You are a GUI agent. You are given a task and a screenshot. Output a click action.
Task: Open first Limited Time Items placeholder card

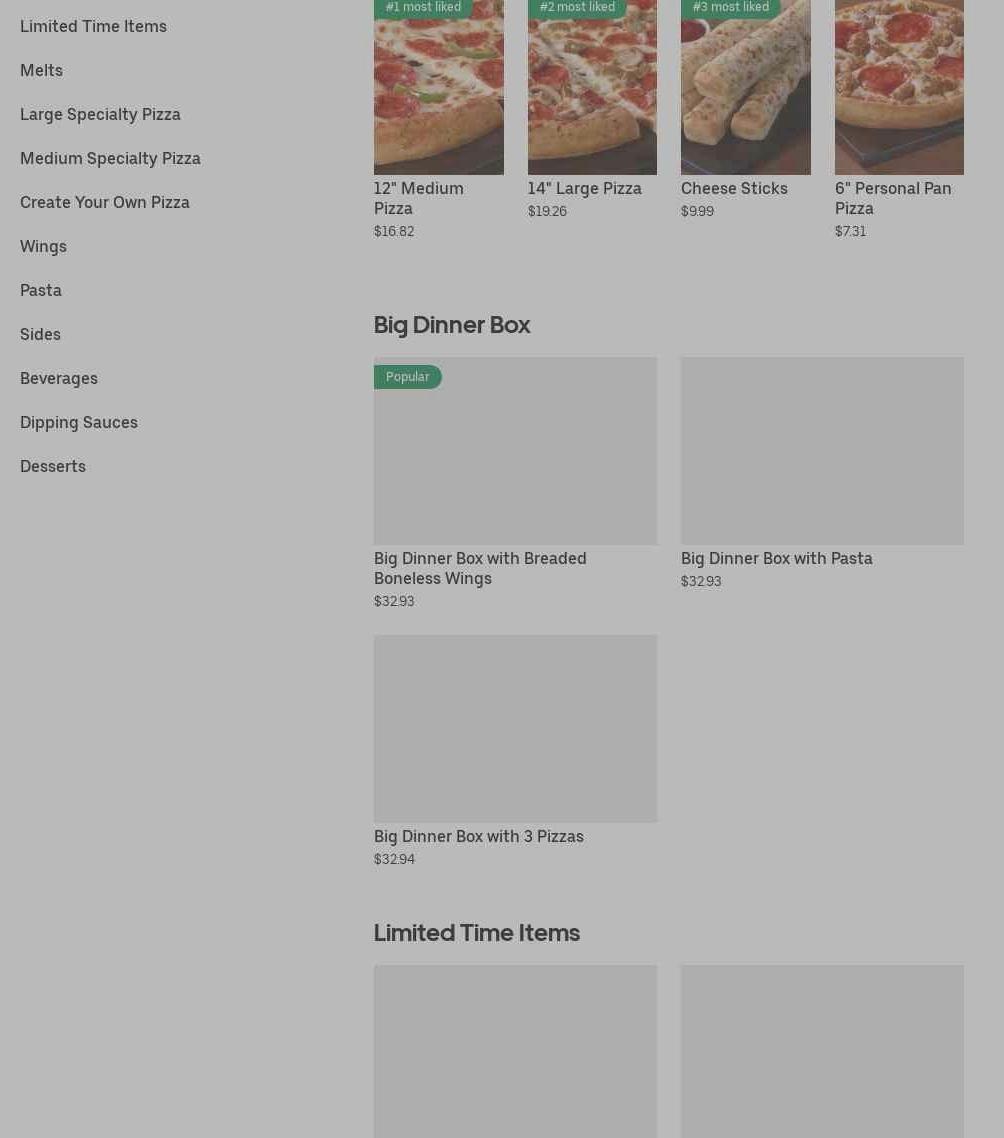coord(515,1050)
